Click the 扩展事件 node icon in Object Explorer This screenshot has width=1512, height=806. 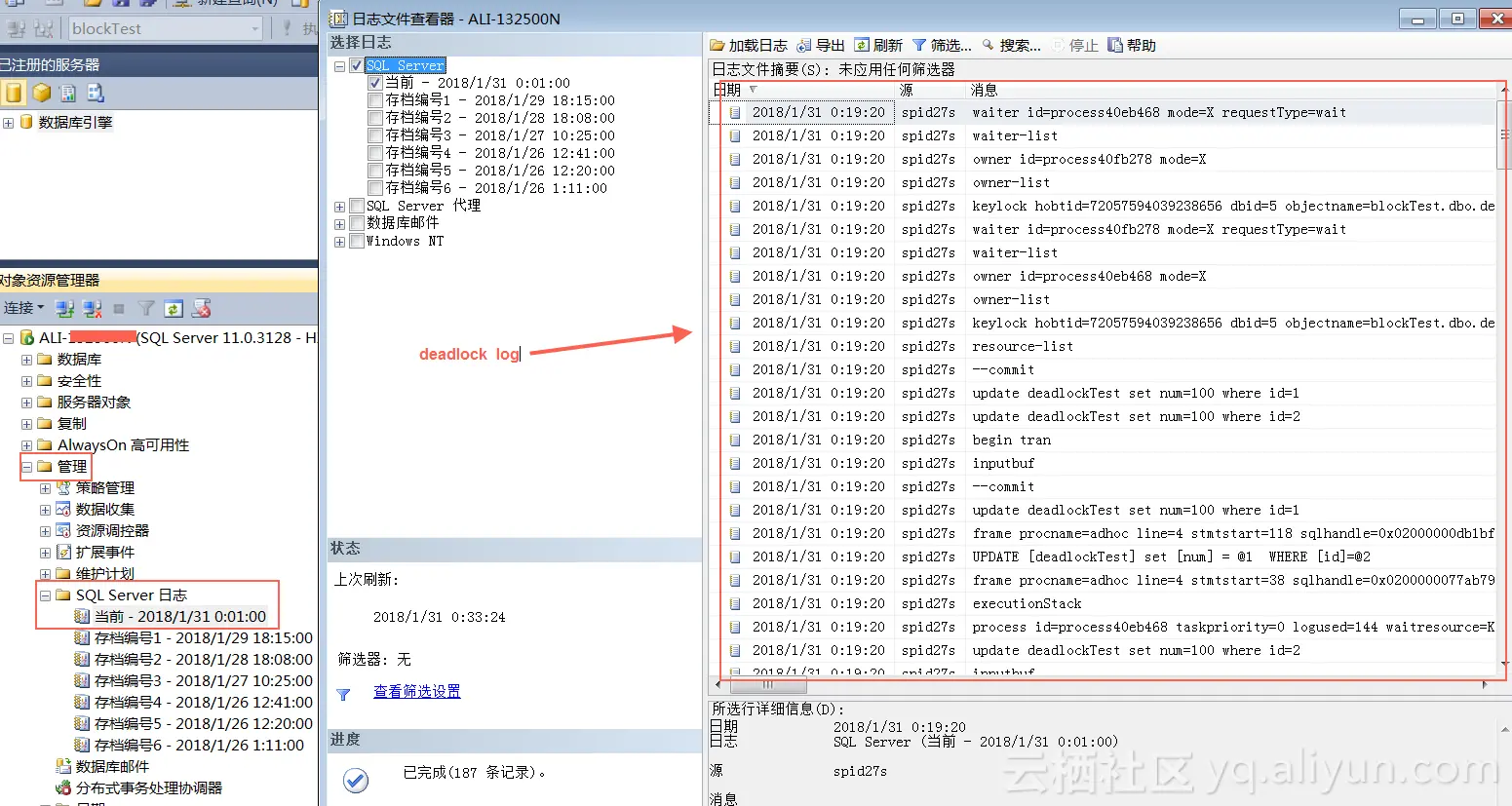[x=63, y=552]
